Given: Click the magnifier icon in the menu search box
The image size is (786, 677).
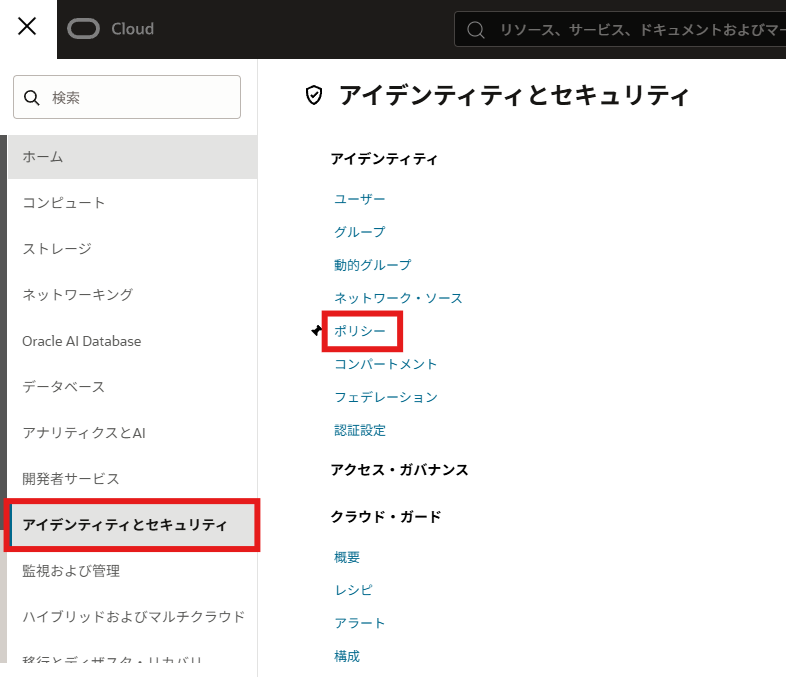Looking at the screenshot, I should [32, 98].
